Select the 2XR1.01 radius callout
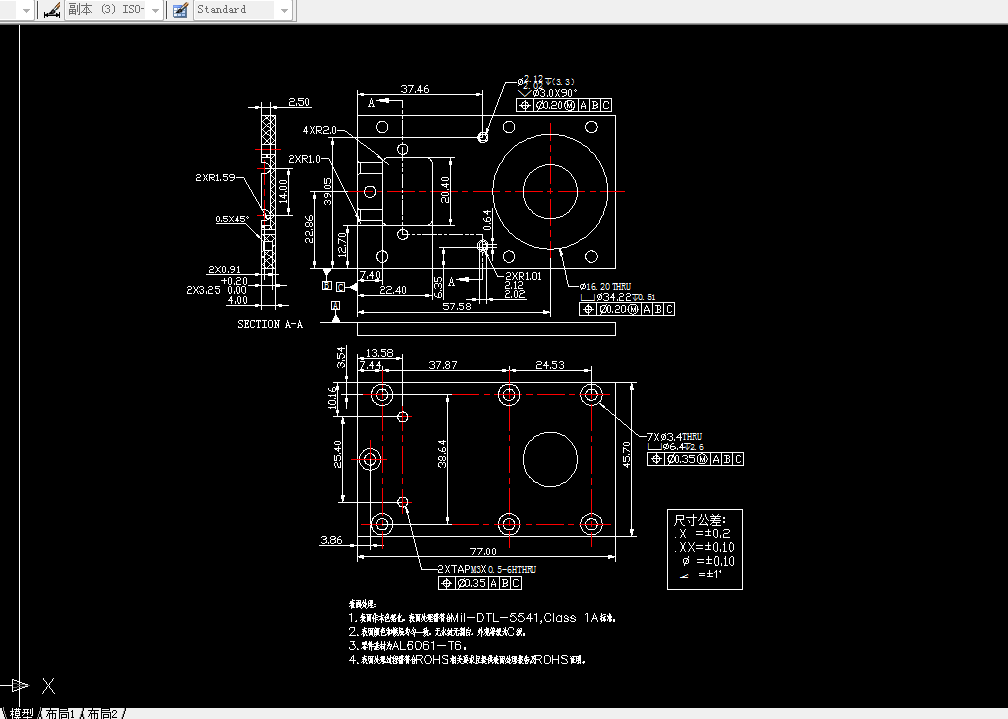Image resolution: width=1008 pixels, height=719 pixels. (x=523, y=276)
